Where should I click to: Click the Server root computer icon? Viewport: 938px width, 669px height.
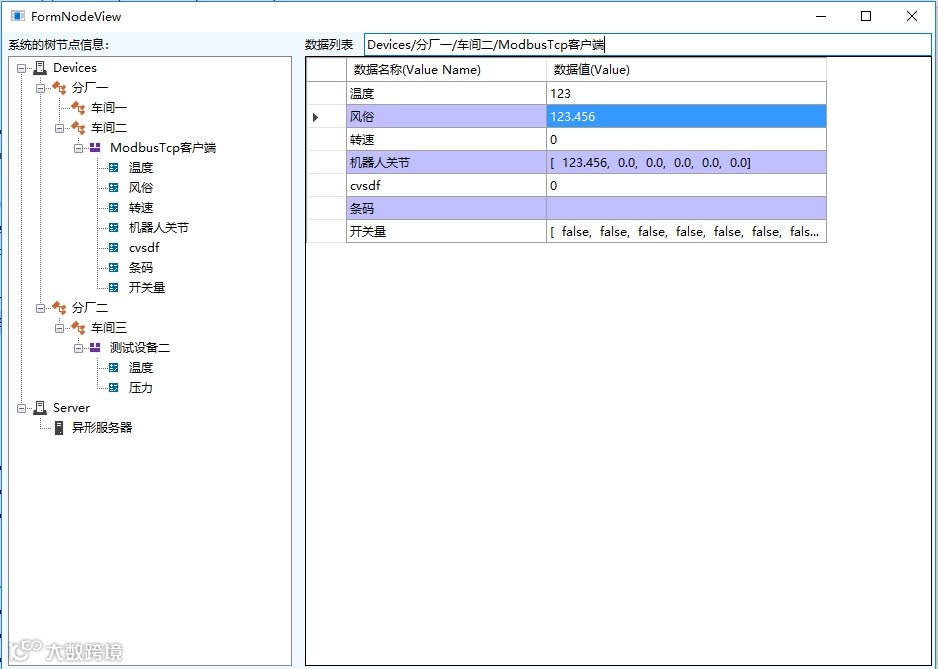click(x=40, y=408)
